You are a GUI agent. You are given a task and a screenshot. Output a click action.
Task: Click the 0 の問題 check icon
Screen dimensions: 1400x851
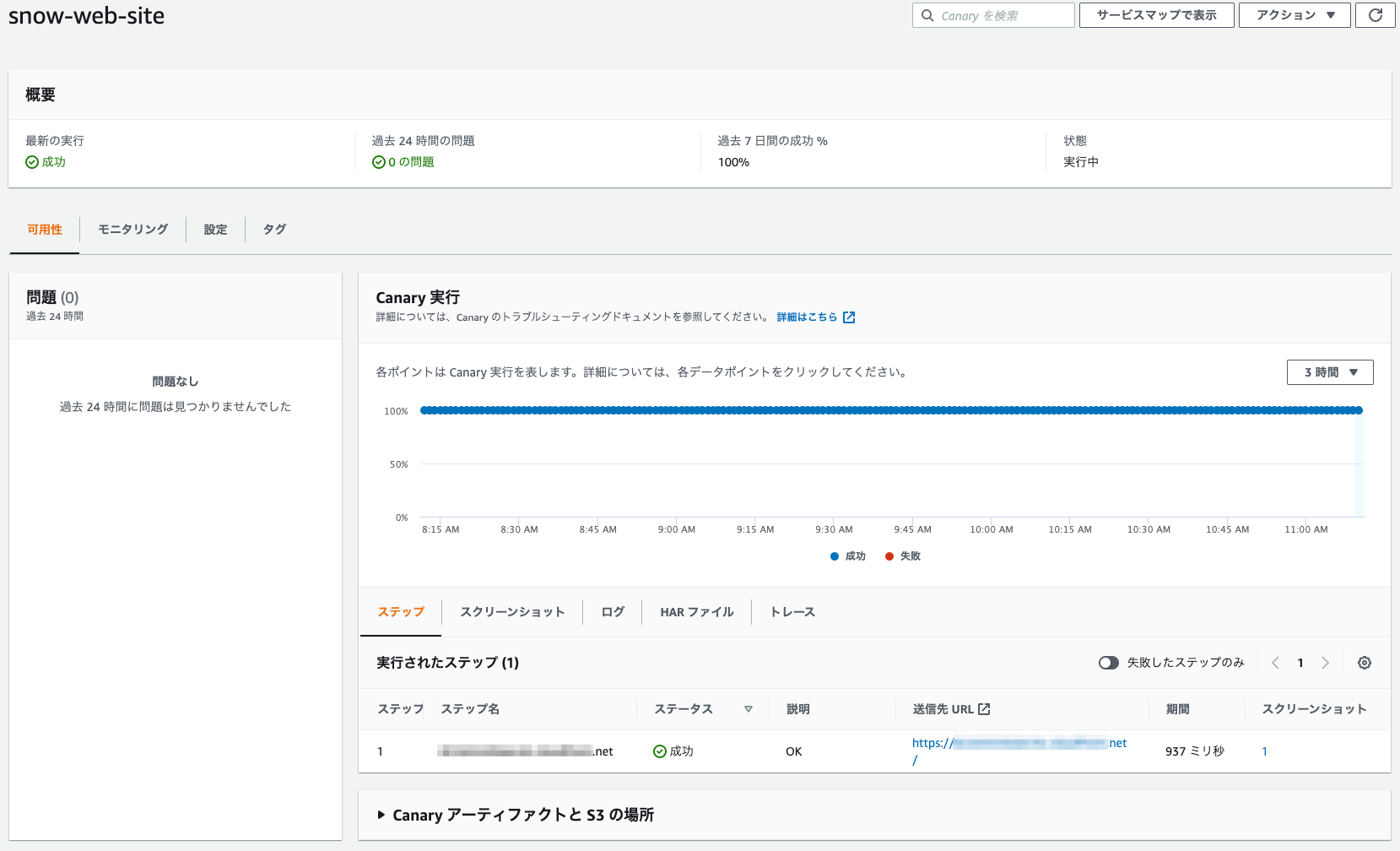379,162
